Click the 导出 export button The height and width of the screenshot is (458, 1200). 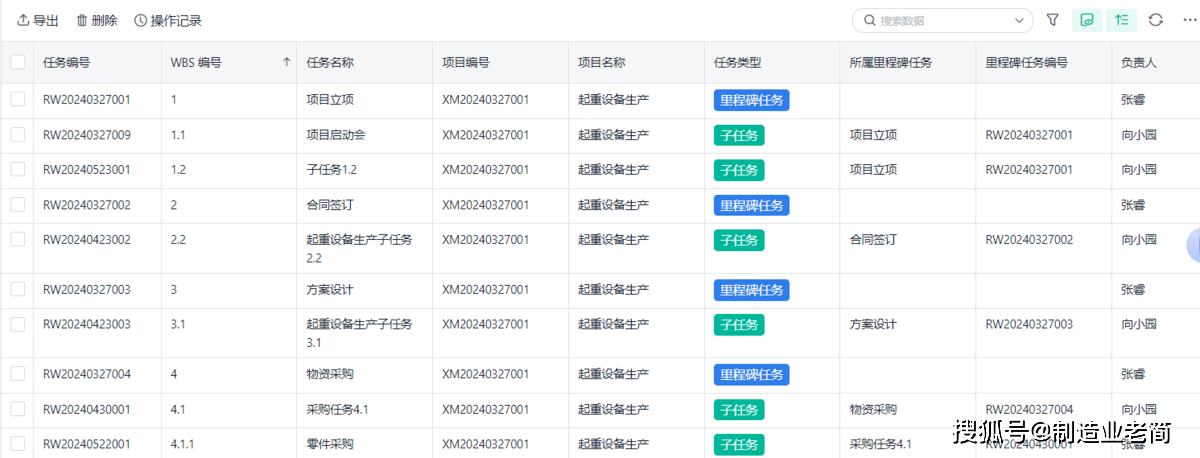(38, 20)
